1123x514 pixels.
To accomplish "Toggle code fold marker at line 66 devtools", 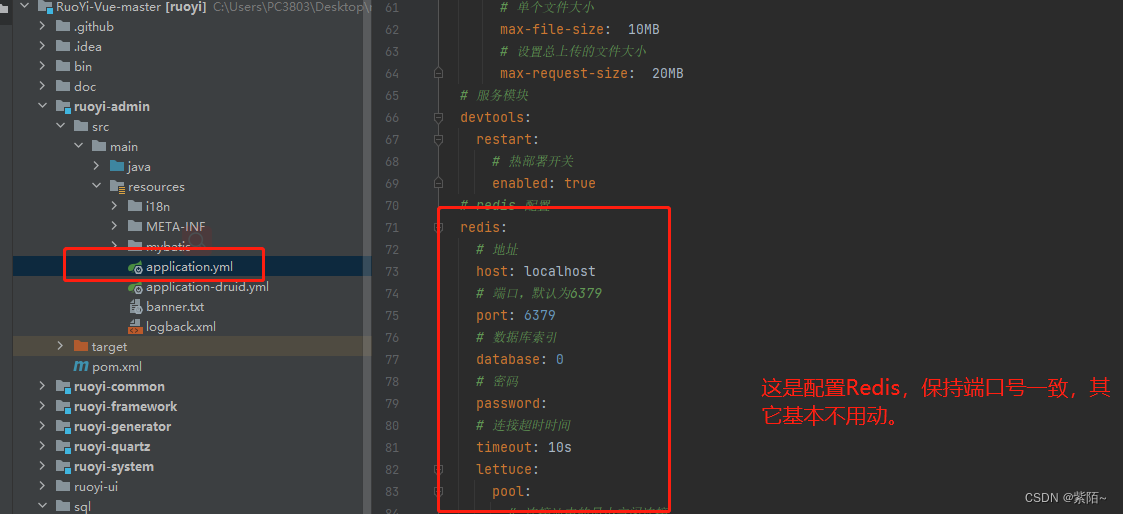I will click(x=438, y=117).
